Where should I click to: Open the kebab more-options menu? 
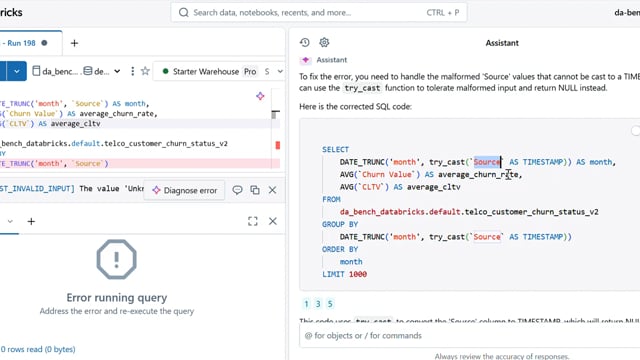pos(132,71)
